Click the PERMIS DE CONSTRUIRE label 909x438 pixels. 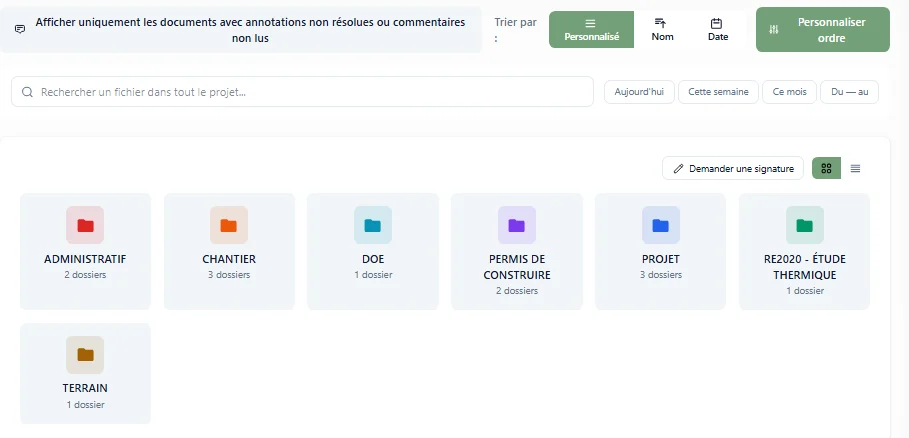tap(517, 267)
